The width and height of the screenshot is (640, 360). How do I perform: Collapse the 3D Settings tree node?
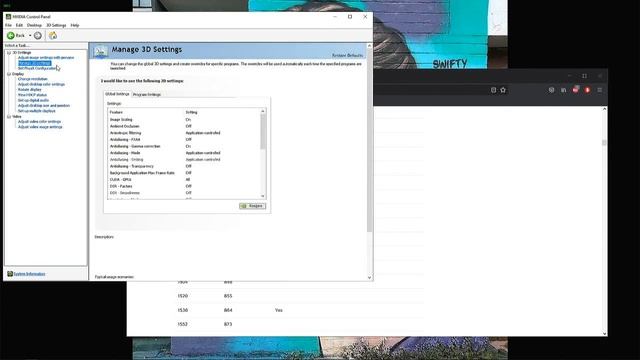pyautogui.click(x=9, y=53)
